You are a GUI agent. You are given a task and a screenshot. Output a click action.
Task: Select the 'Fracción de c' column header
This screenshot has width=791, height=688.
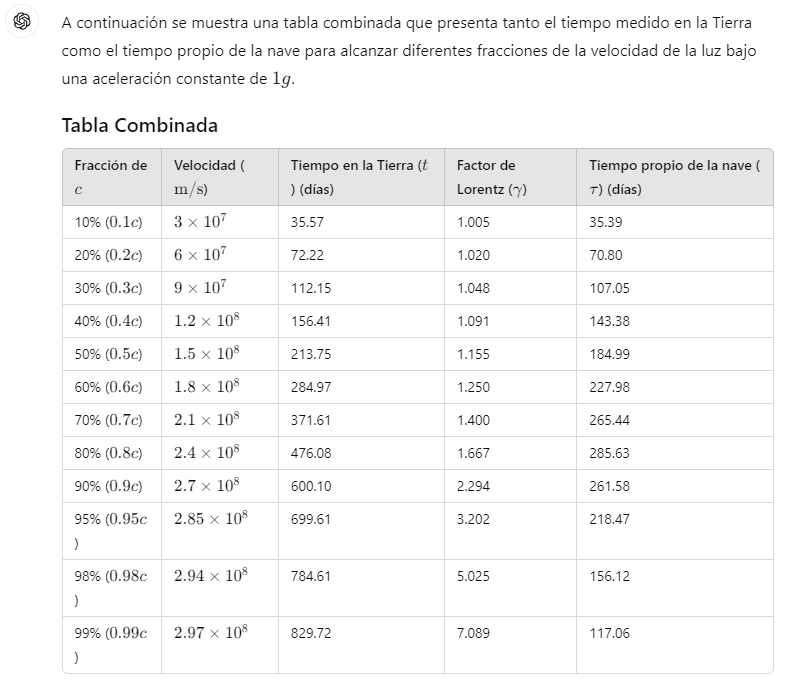tap(112, 177)
